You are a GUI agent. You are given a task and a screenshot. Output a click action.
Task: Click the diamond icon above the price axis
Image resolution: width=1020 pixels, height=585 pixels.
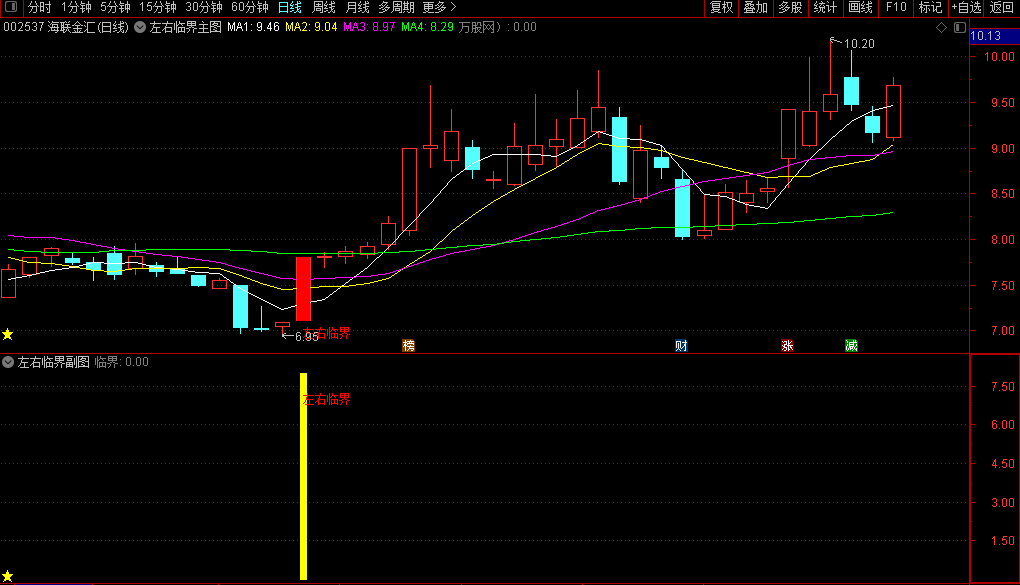(x=941, y=27)
